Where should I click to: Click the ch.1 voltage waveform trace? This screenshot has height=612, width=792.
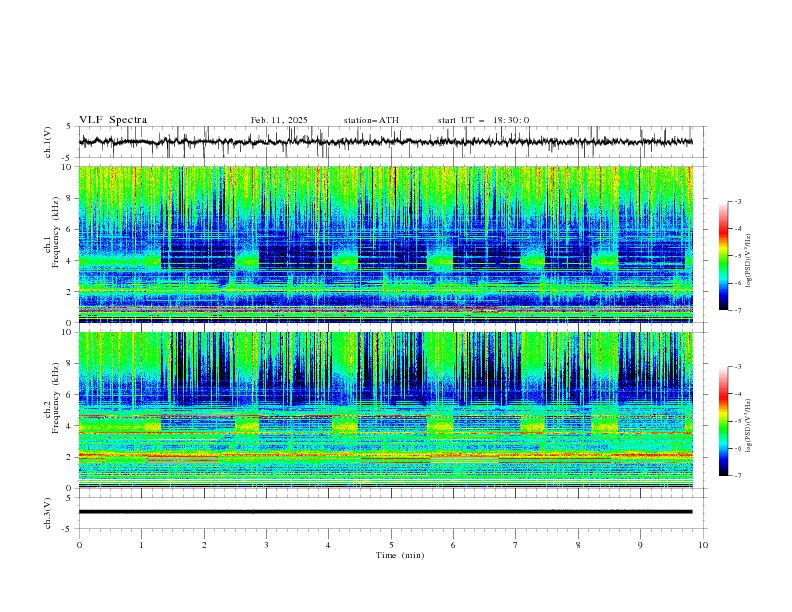(386, 142)
